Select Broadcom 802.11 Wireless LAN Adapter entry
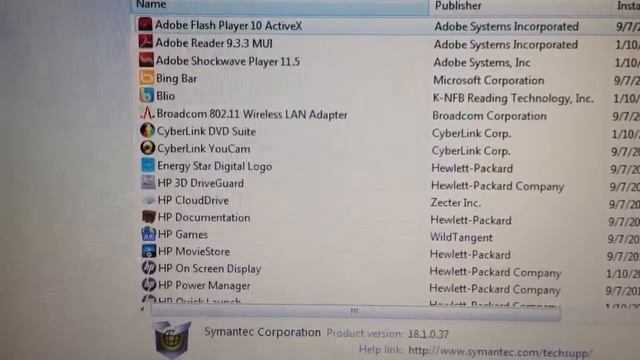Screen dimensions: 640x360 (252, 114)
